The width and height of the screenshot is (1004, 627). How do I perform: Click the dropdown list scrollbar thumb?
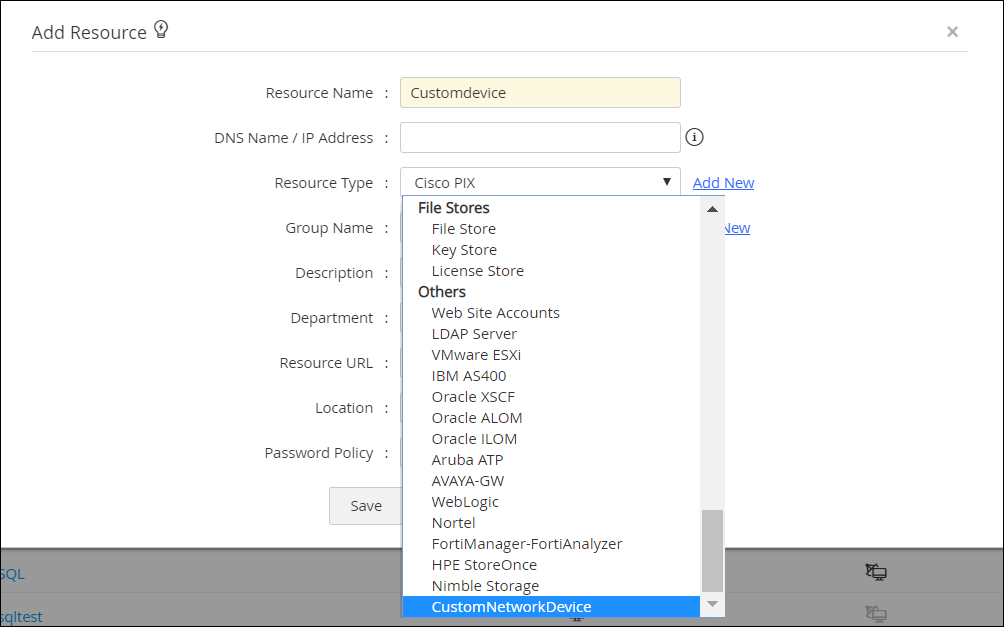pyautogui.click(x=712, y=550)
